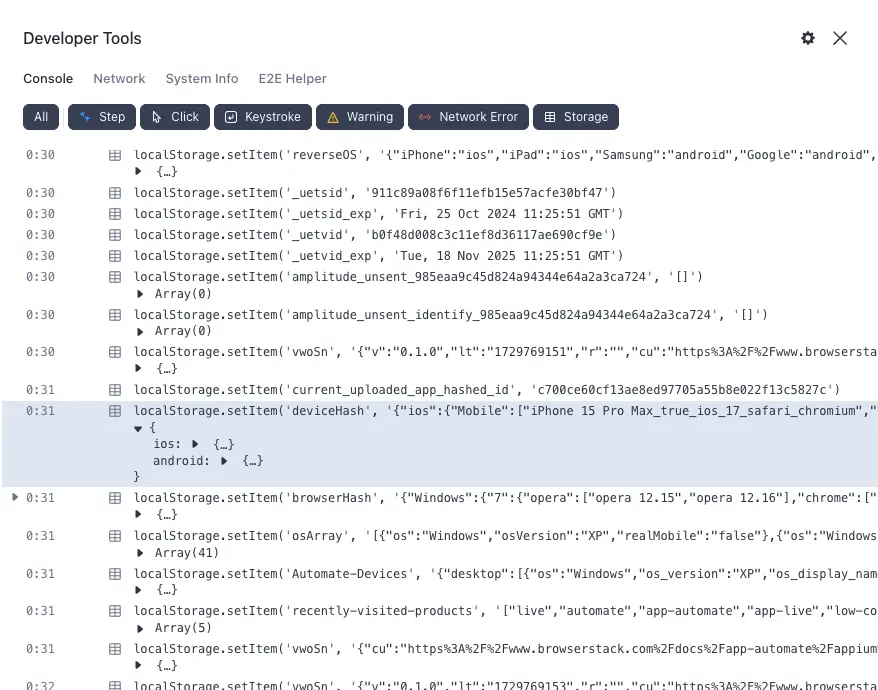Toggle the All log filter
Screen dimensions: 878x690
(x=41, y=117)
